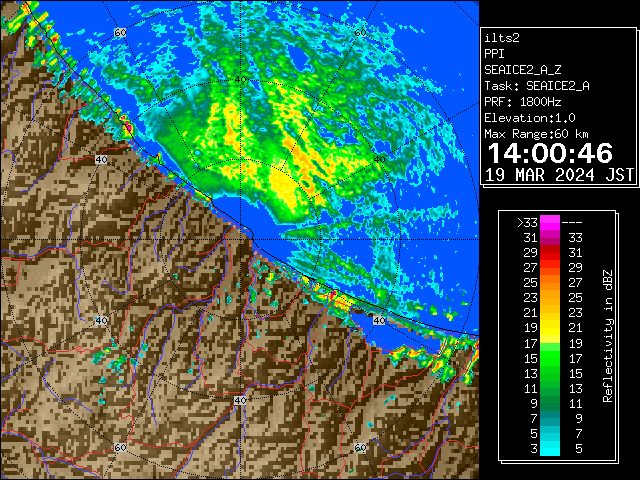Click the yellow 19–21 dBZ color swatch
Viewport: 640px width, 480px height.
[550, 328]
